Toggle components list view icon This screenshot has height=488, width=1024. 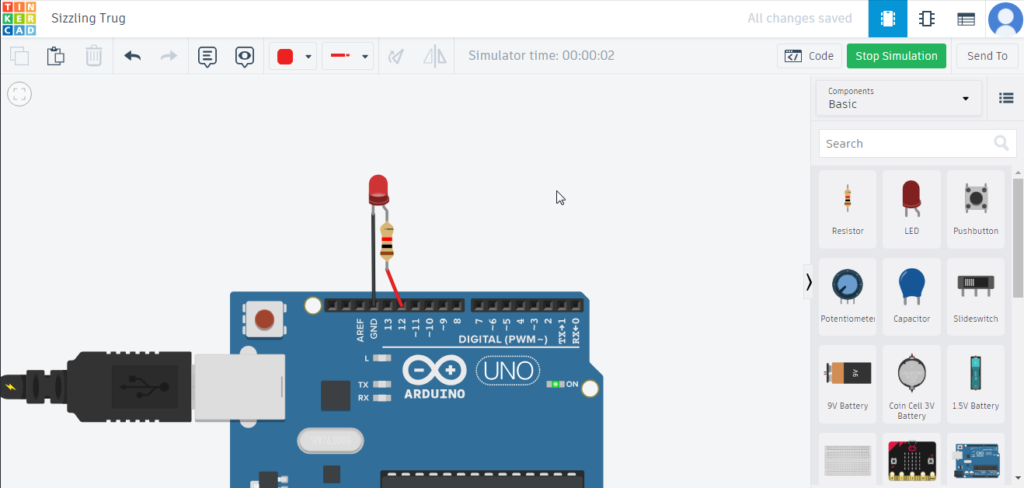1006,98
